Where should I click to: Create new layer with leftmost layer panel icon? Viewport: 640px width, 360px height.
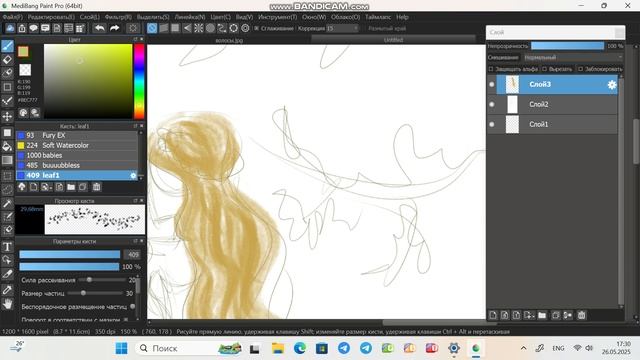tap(493, 315)
